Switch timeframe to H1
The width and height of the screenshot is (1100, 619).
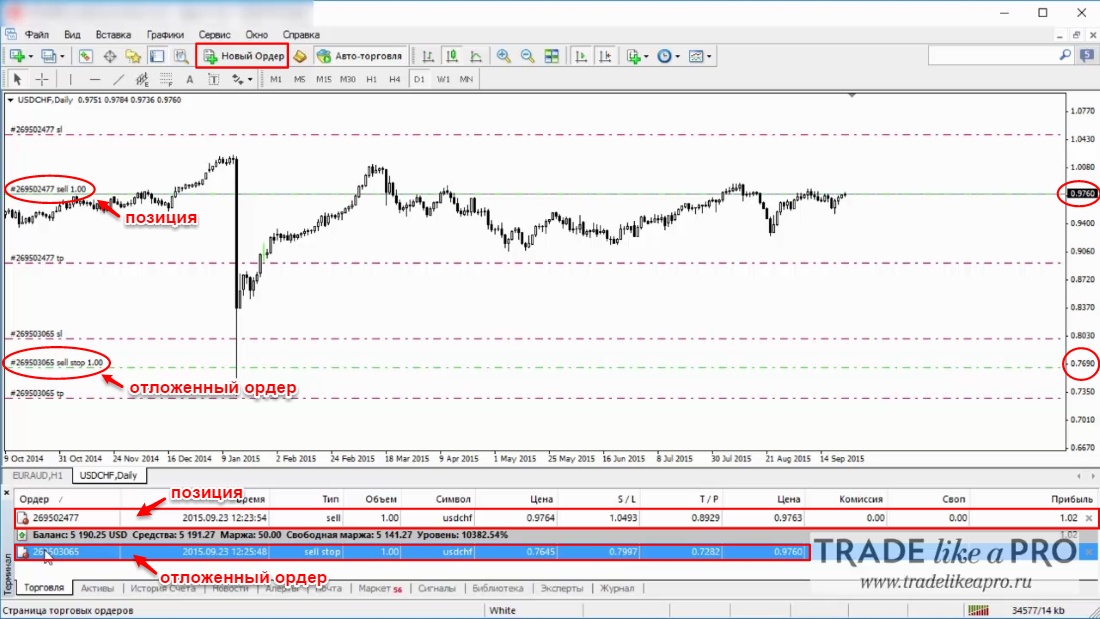coord(371,79)
